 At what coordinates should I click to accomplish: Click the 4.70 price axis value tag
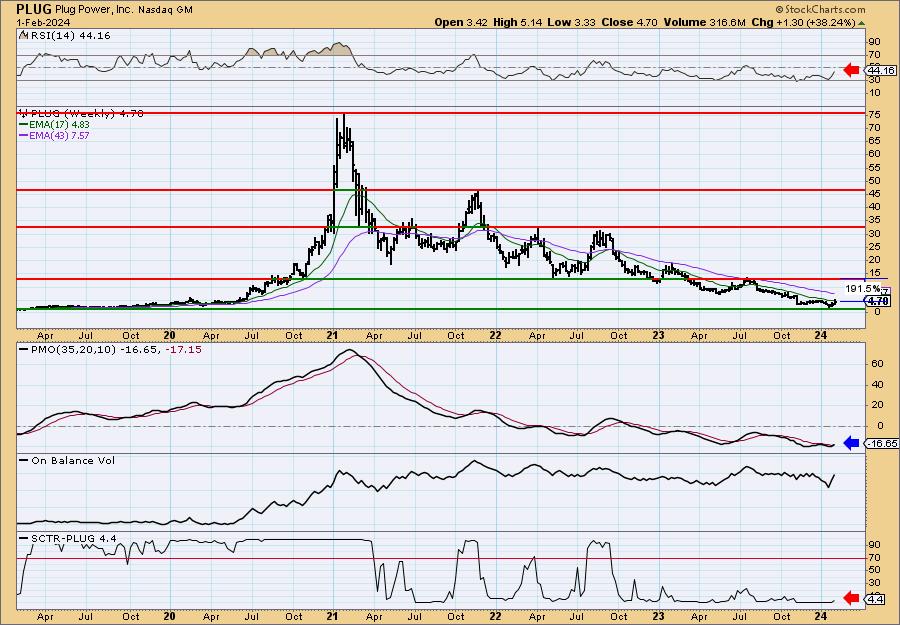coord(879,301)
